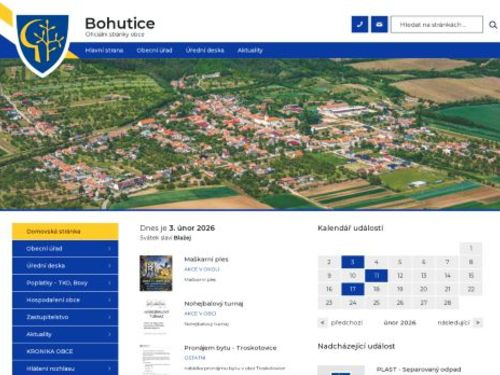Expand Obecní úřad sidebar chevron

pos(109,249)
